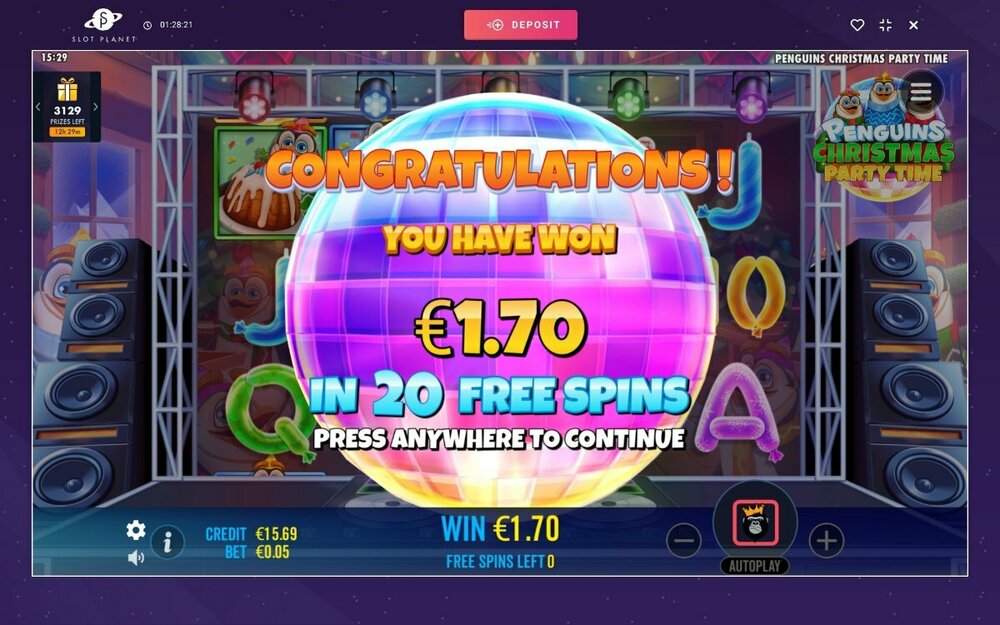Viewport: 1000px width, 625px height.
Task: Open the hamburger game menu
Action: (x=921, y=93)
